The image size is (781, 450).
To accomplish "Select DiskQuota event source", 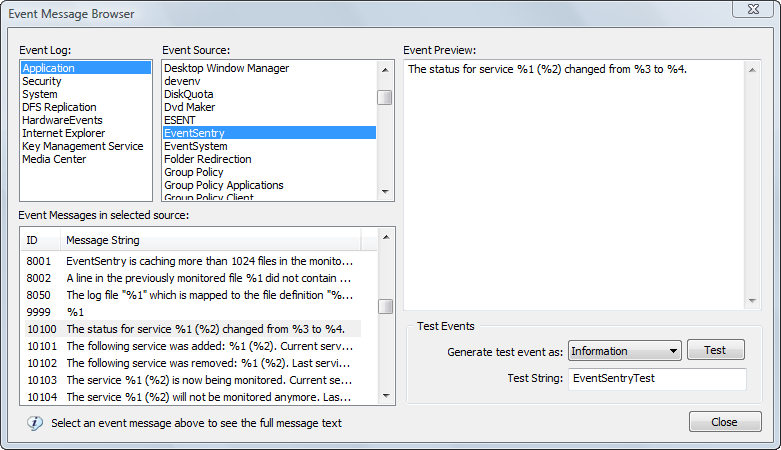I will pyautogui.click(x=269, y=94).
